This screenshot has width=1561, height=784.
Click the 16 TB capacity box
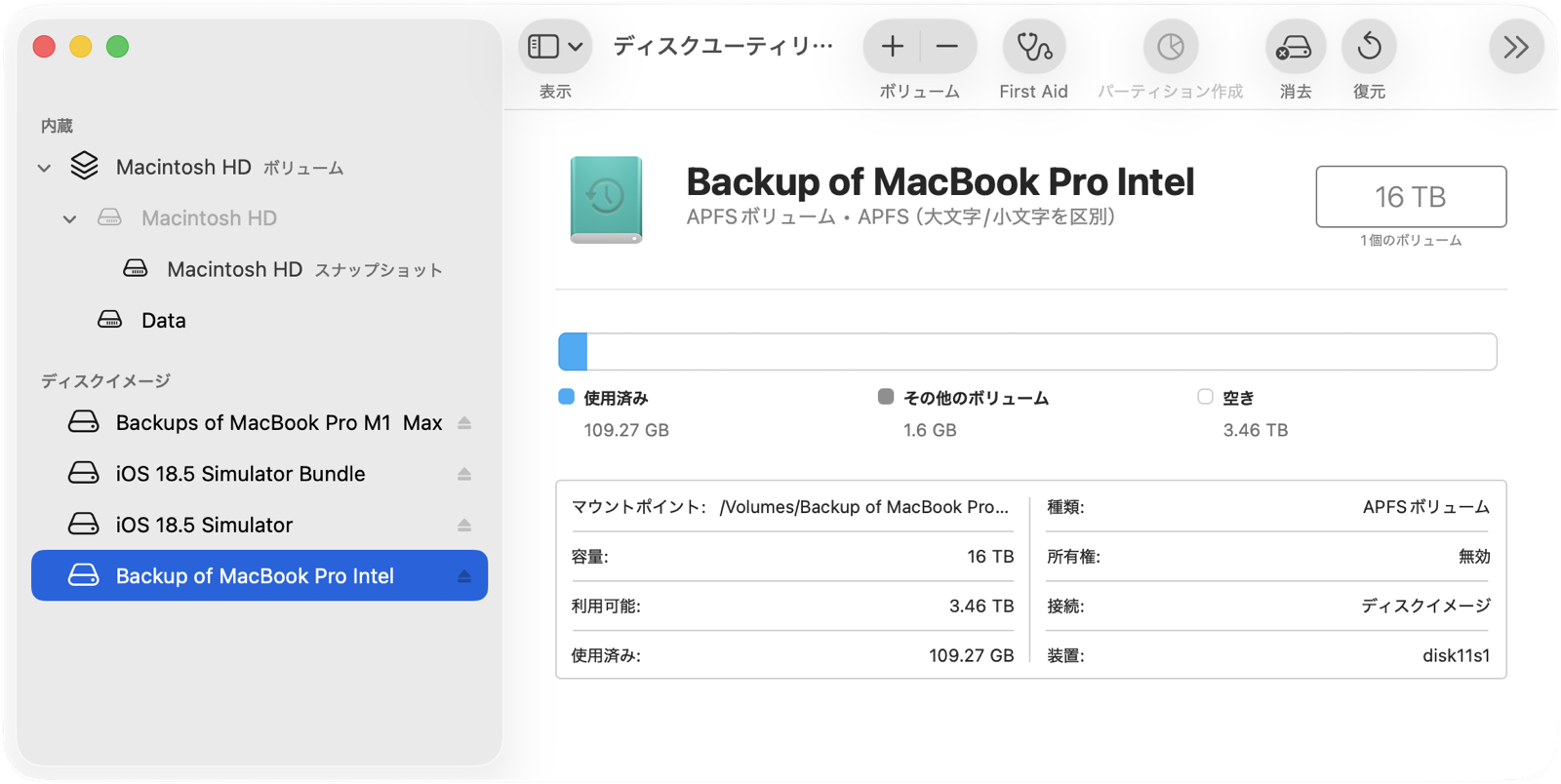(x=1410, y=197)
